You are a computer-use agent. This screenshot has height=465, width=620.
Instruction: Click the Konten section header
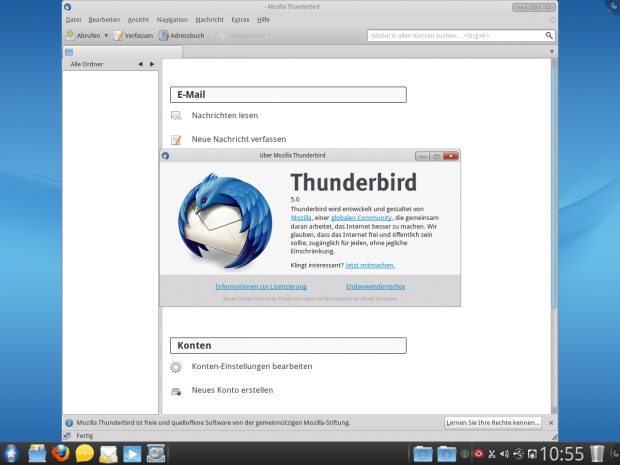288,346
